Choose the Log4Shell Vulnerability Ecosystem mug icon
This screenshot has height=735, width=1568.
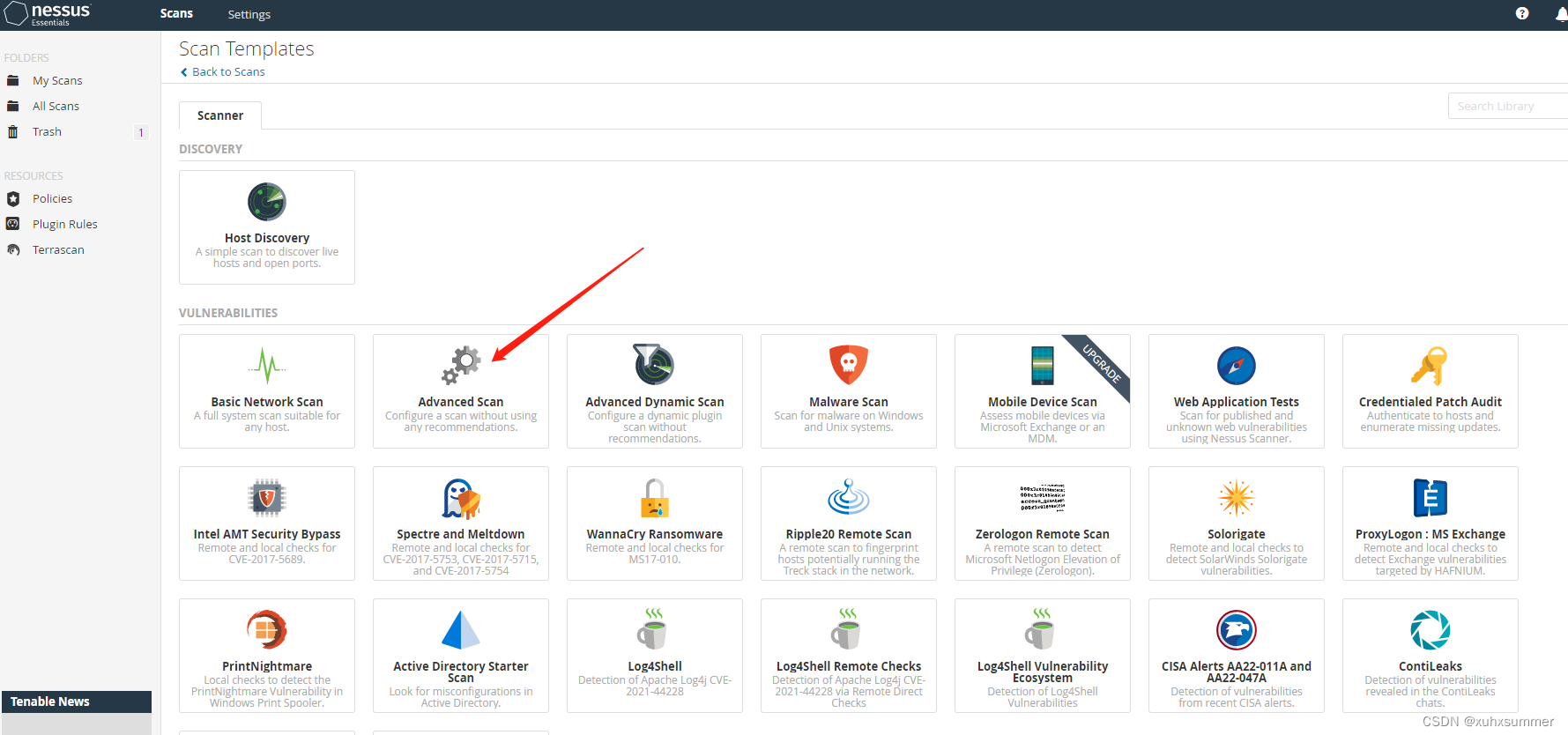coord(1041,629)
